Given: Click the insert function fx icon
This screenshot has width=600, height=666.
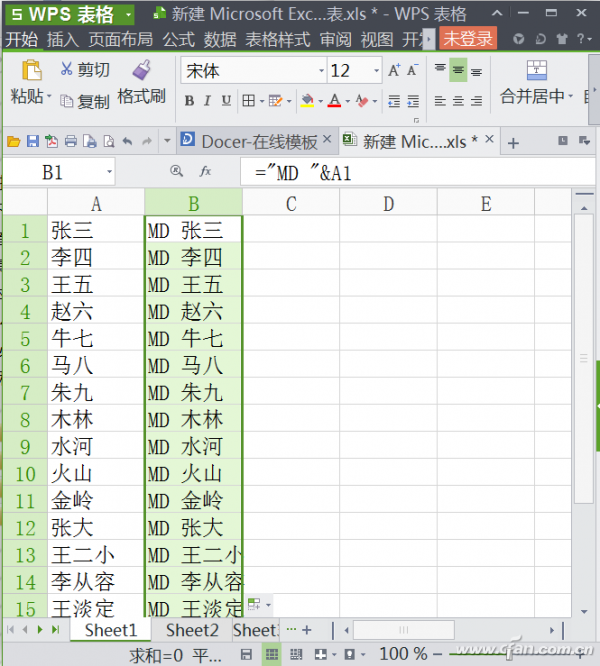Looking at the screenshot, I should click(x=205, y=171).
